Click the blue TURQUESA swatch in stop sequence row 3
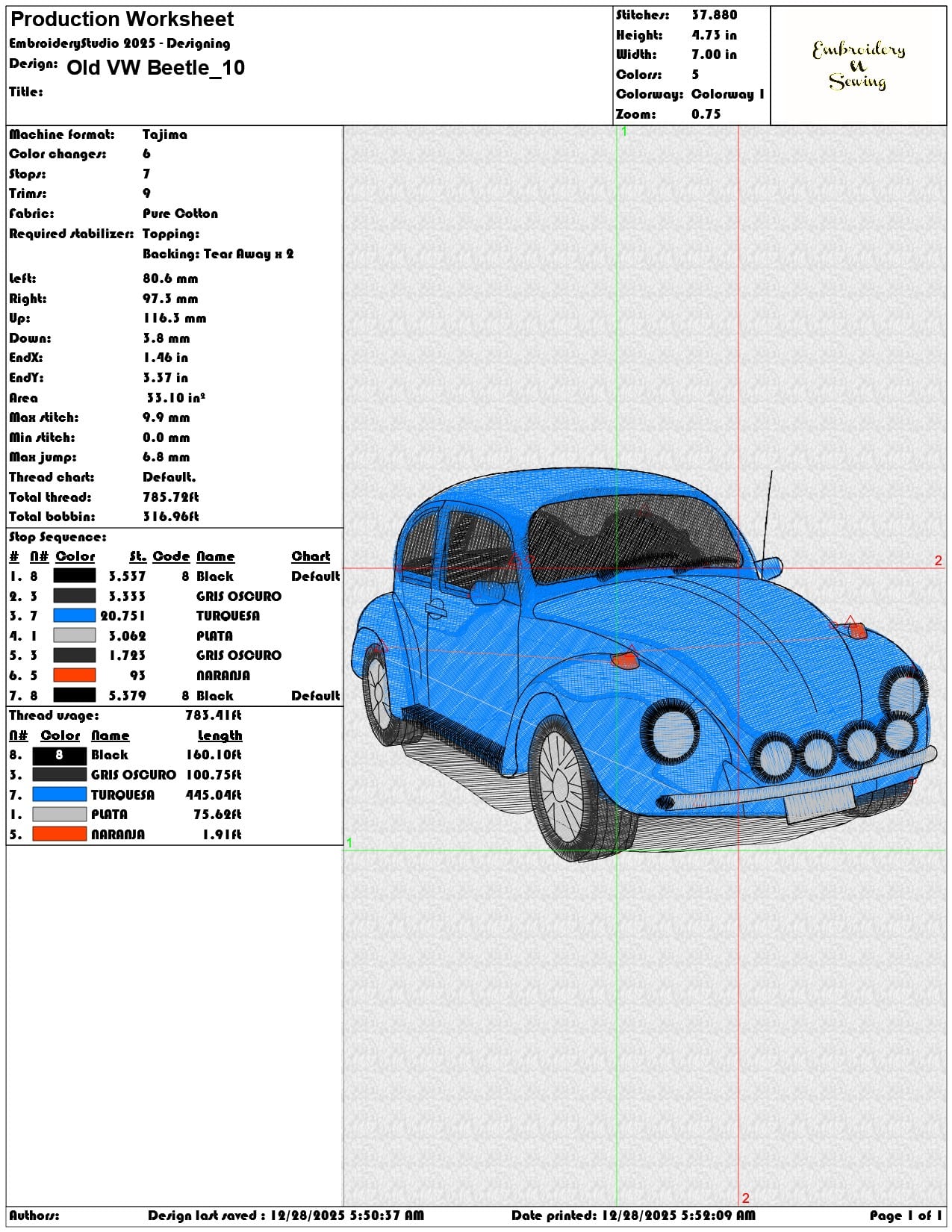Viewport: 952px width, 1232px height. (75, 615)
